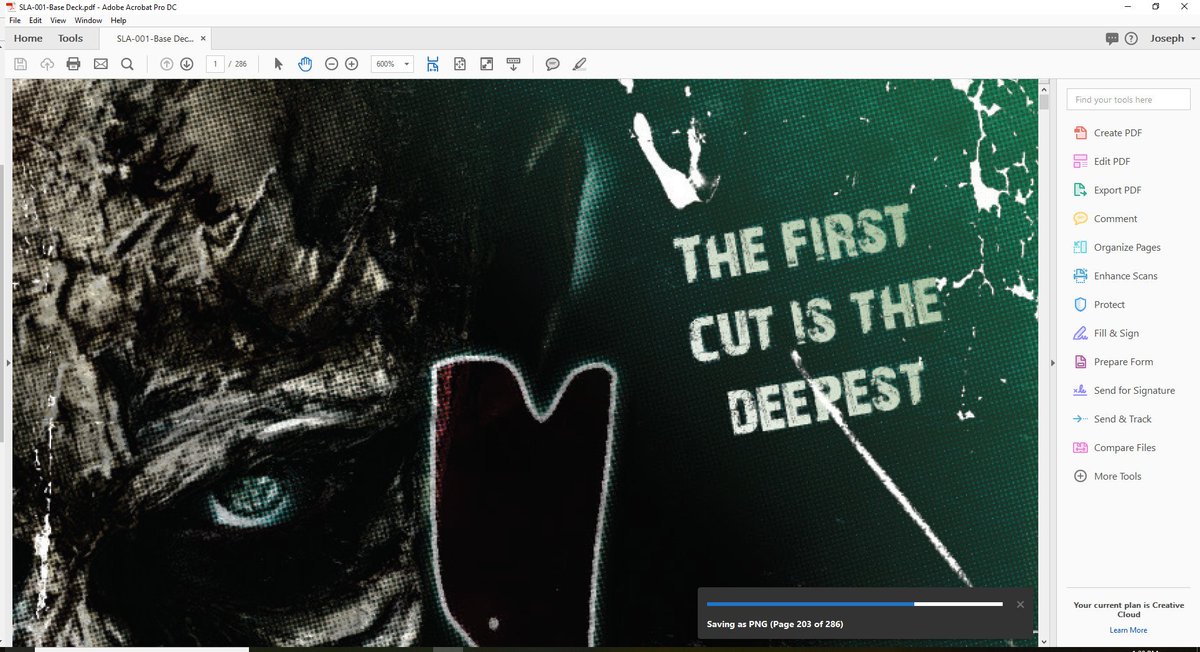Click the Learn More link
The image size is (1200, 652).
point(1128,630)
